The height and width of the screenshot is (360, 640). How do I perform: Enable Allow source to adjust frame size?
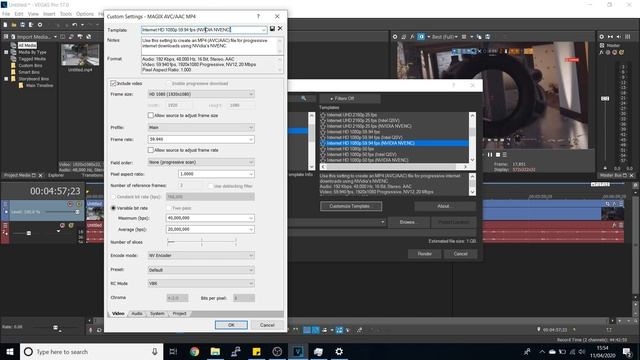151,116
